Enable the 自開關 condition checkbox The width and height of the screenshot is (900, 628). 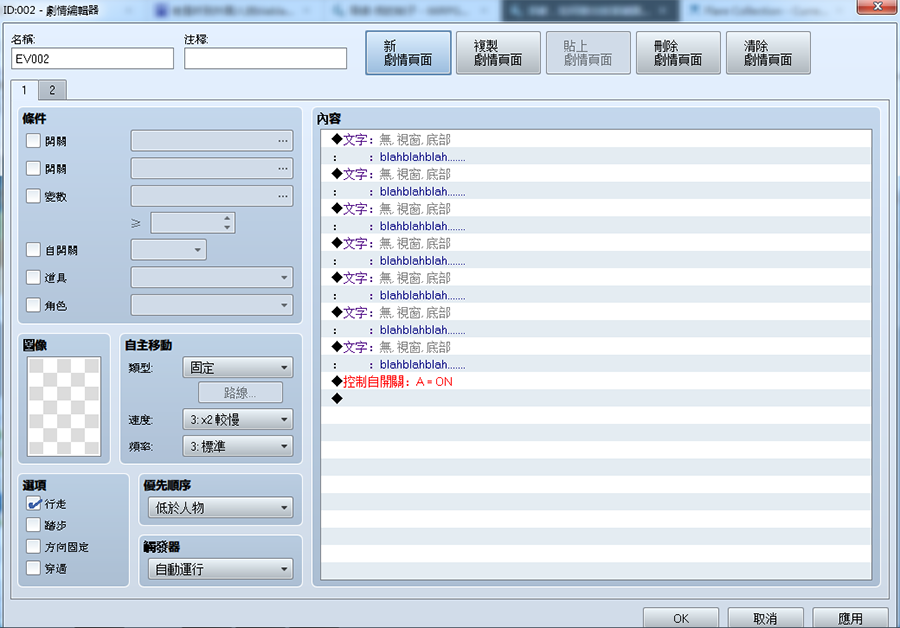click(x=33, y=250)
